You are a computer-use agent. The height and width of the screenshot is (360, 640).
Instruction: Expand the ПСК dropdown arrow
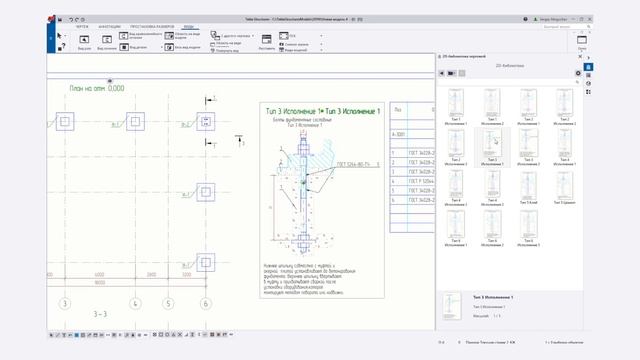click(x=321, y=36)
